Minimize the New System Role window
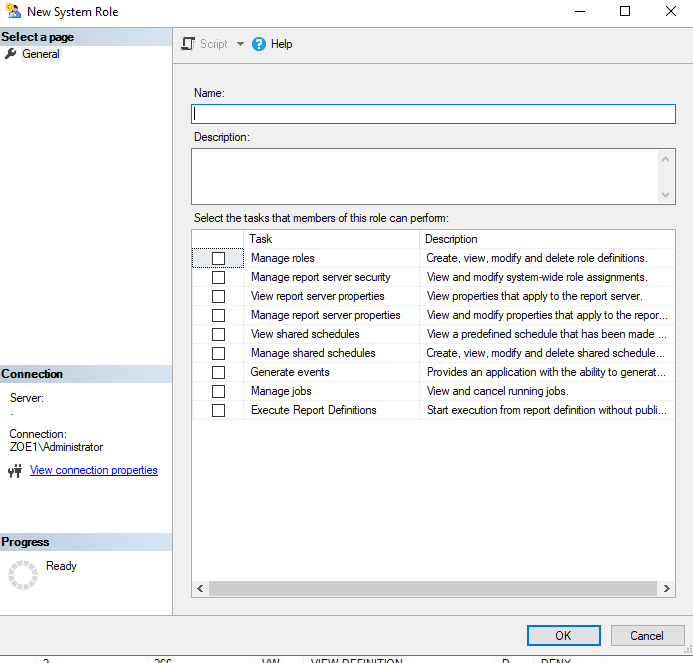This screenshot has width=693, height=663. point(580,11)
